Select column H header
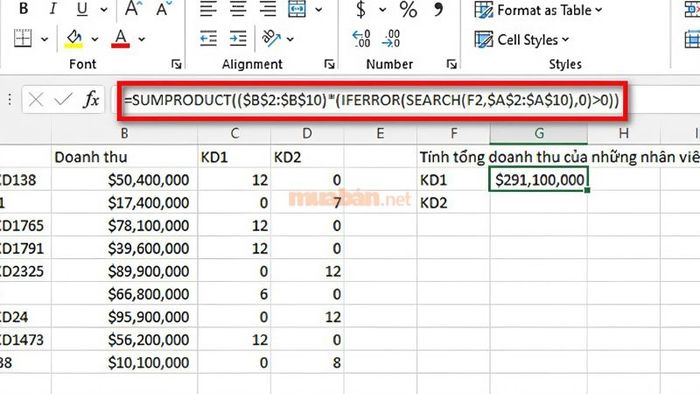700x394 pixels. (x=624, y=133)
